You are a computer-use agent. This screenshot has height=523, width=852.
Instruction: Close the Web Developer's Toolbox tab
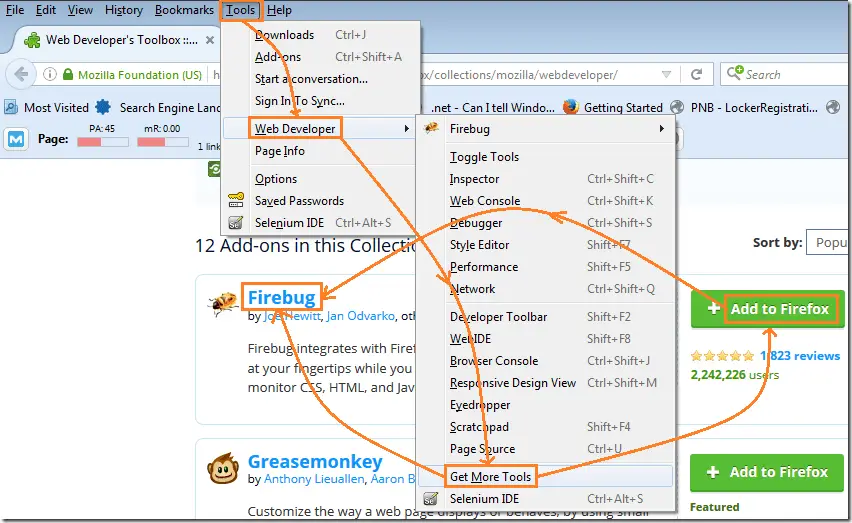(210, 40)
